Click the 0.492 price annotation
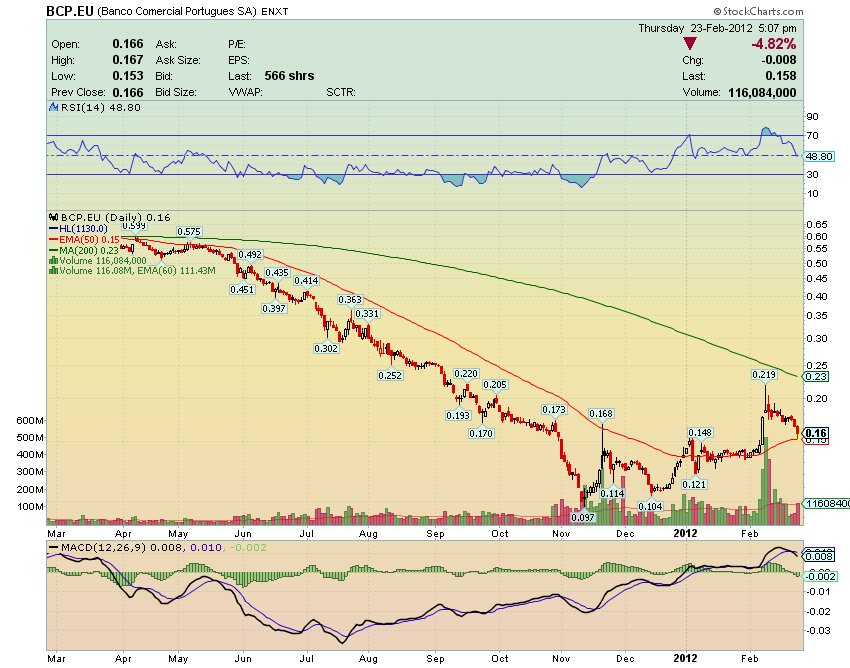 (x=250, y=254)
